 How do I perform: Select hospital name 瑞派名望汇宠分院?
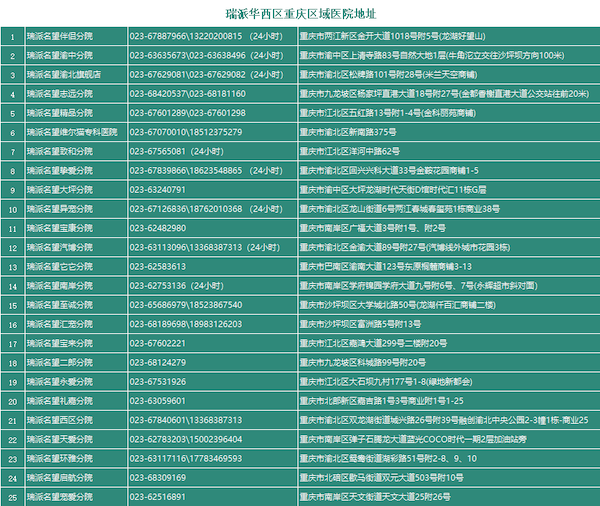[60, 324]
